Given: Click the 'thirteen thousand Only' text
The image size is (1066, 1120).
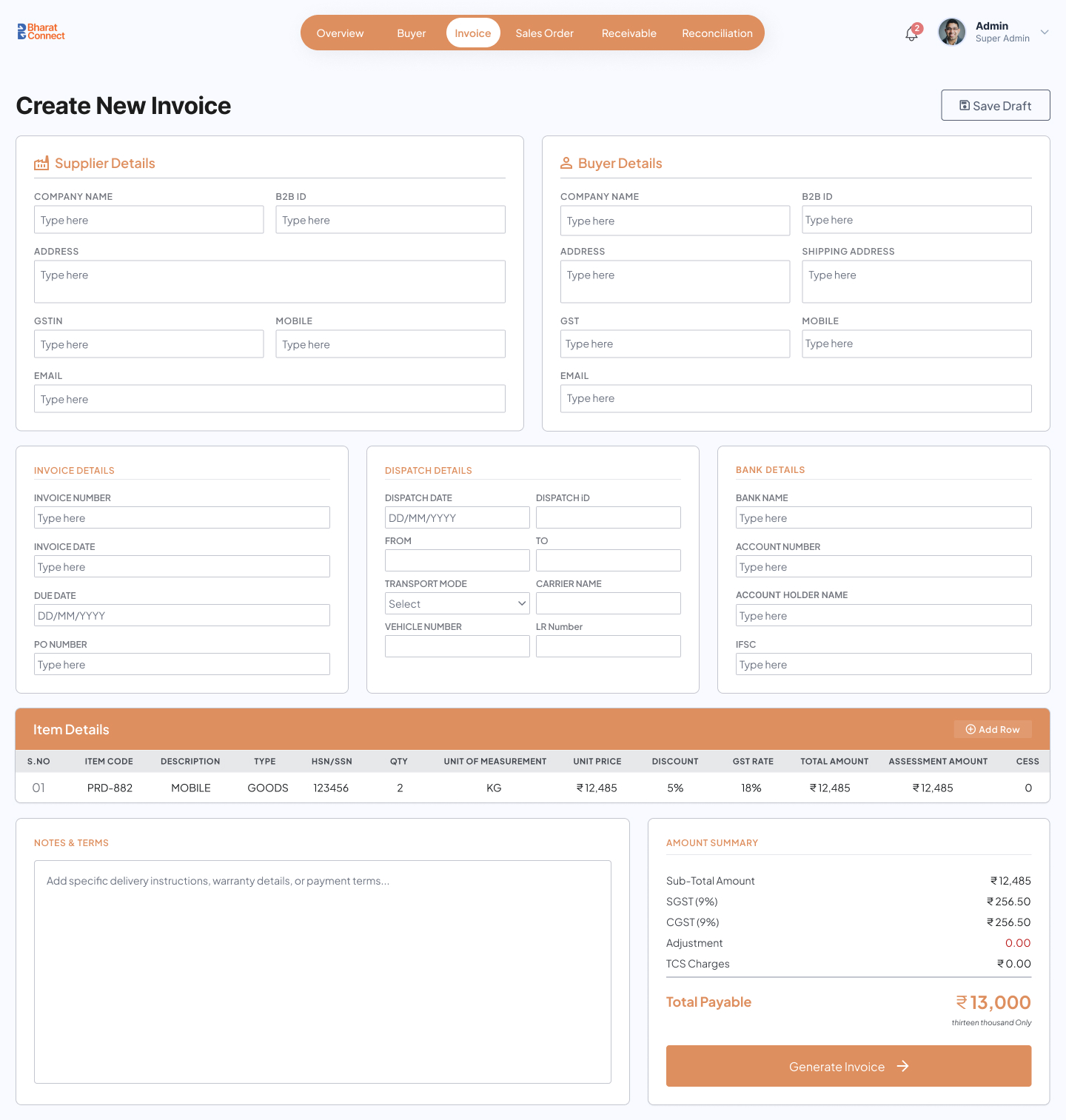Looking at the screenshot, I should tap(991, 1022).
